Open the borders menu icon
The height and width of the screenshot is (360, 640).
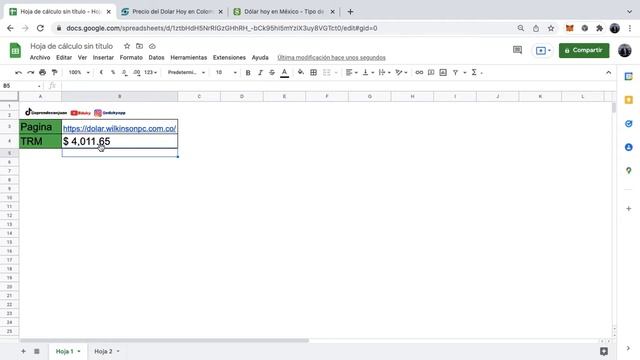tap(313, 72)
